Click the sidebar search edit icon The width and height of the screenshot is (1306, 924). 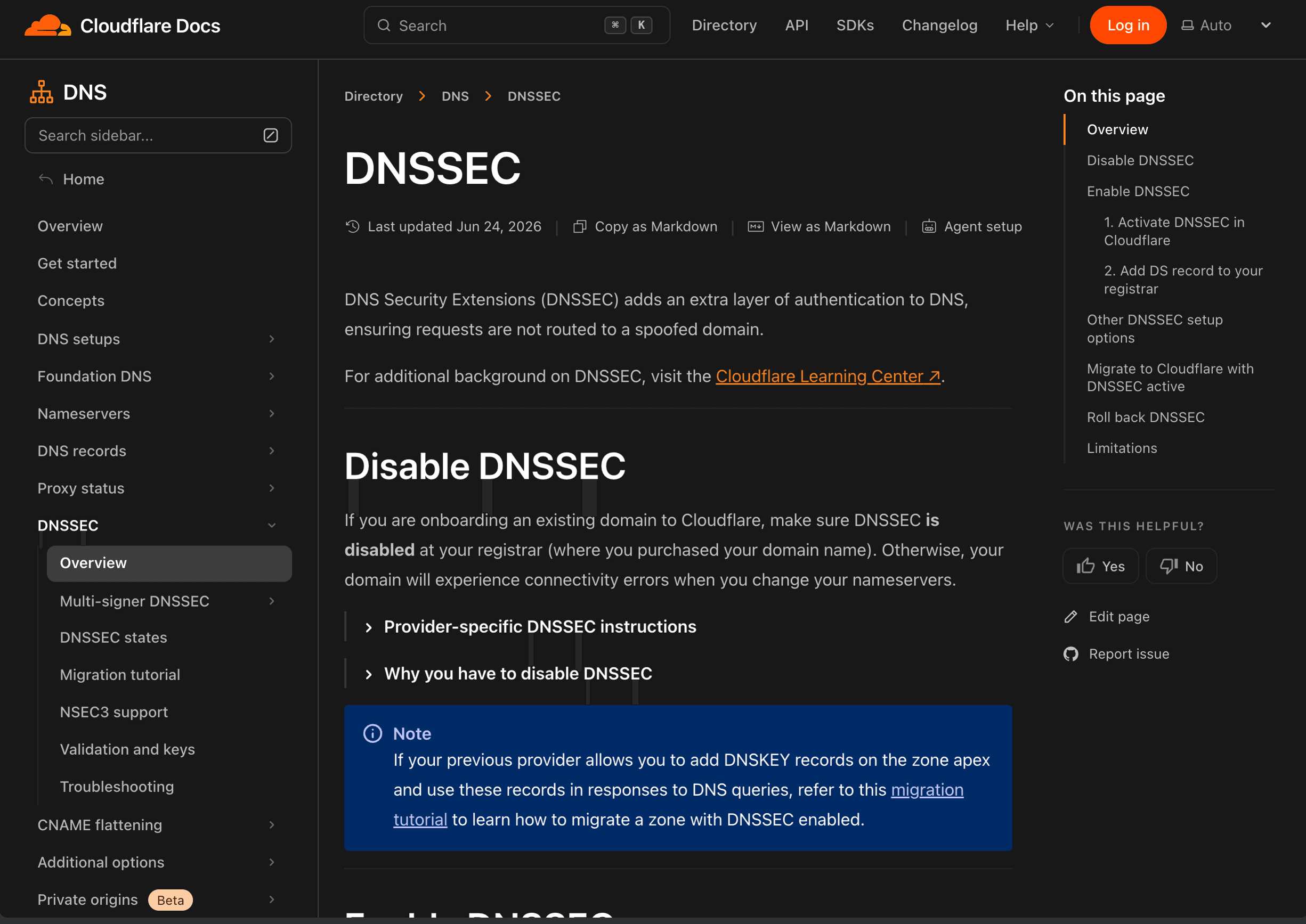coord(271,135)
